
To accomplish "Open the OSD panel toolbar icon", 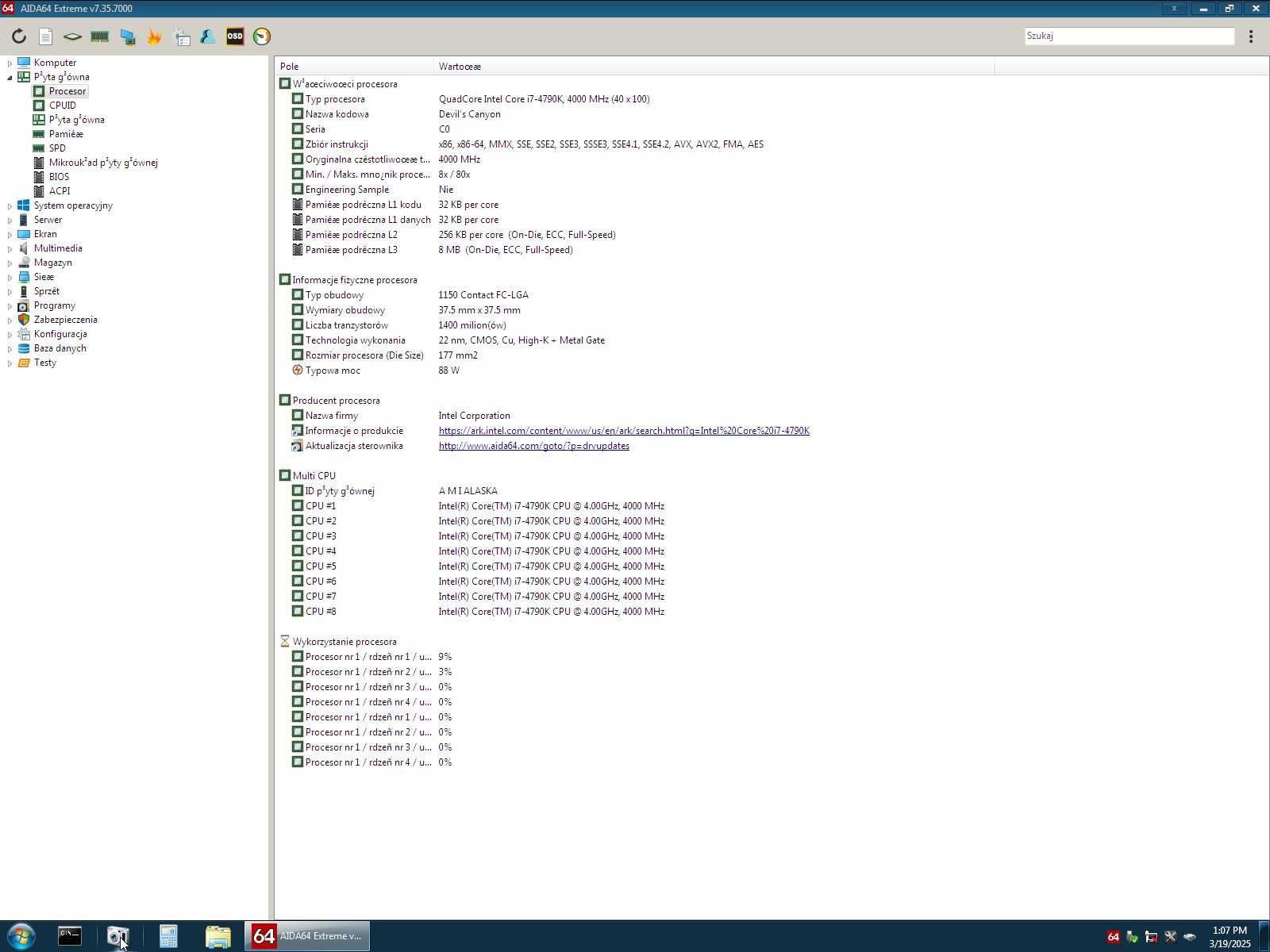I will [235, 36].
